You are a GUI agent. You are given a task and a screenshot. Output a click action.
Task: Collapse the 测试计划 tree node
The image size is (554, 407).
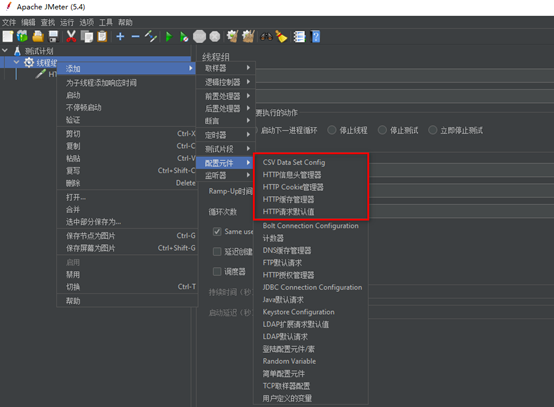pyautogui.click(x=5, y=51)
